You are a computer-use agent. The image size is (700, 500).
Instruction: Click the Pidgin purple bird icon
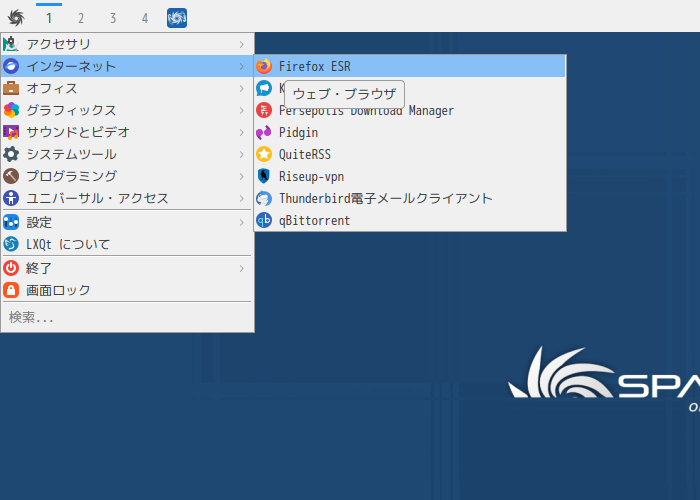coord(264,132)
